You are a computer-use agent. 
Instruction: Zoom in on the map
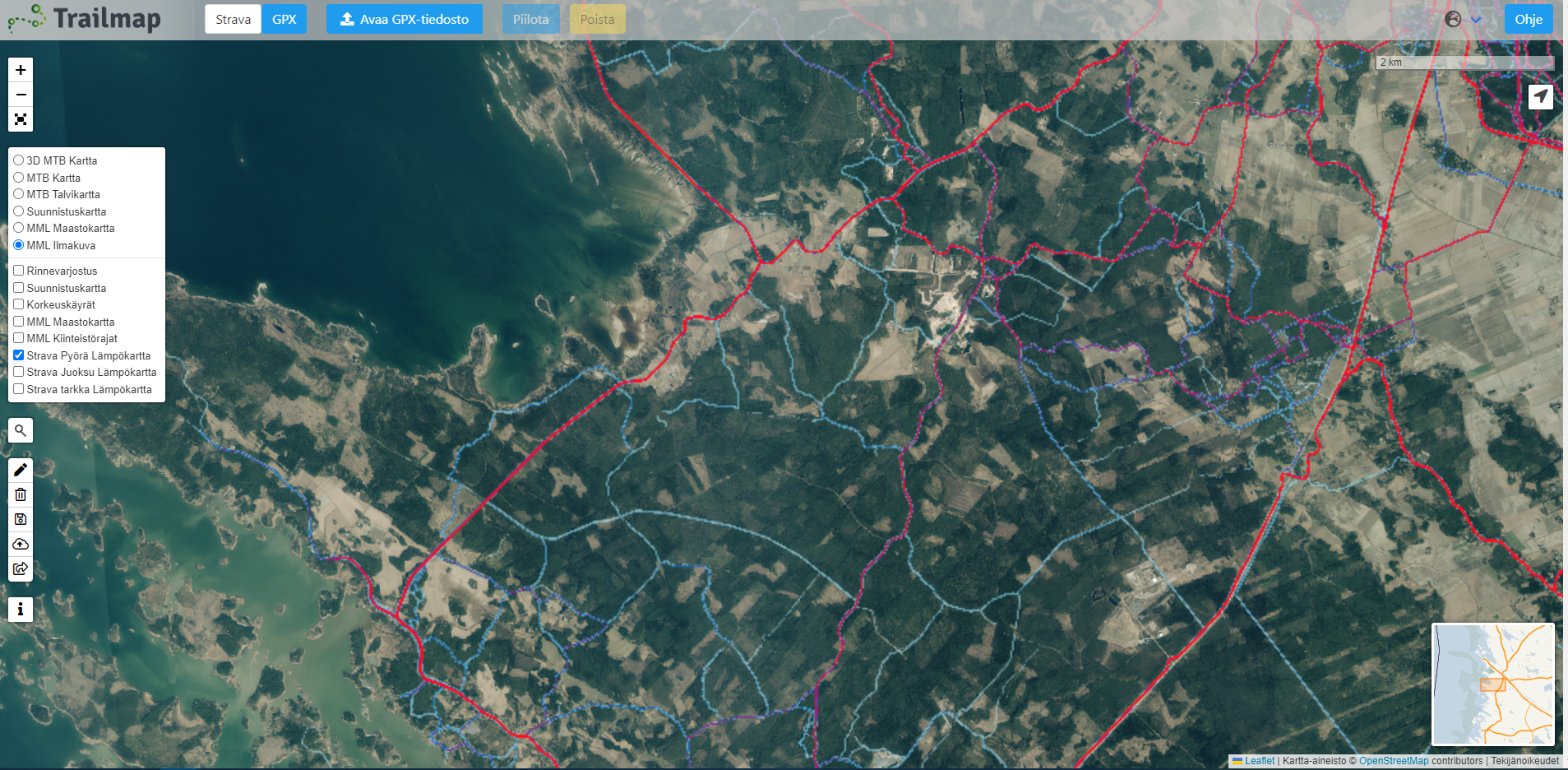(21, 70)
